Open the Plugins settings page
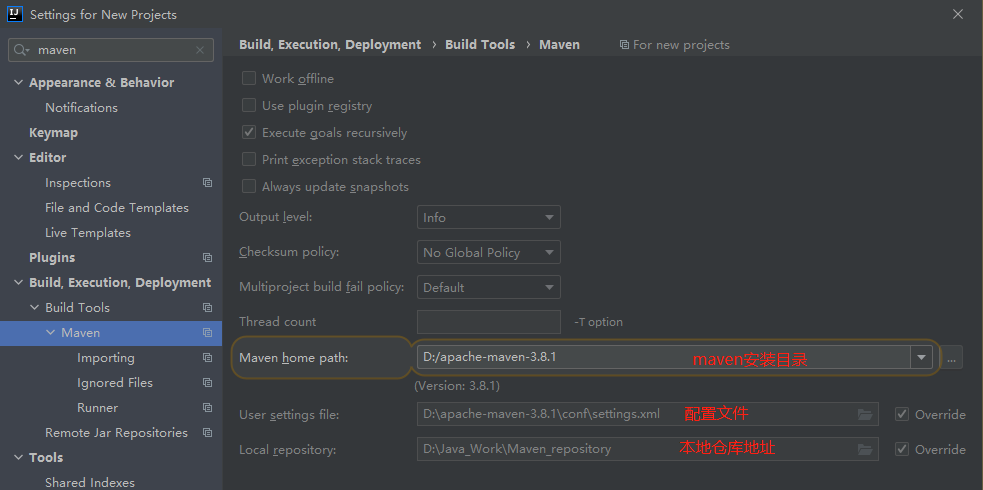 52,258
